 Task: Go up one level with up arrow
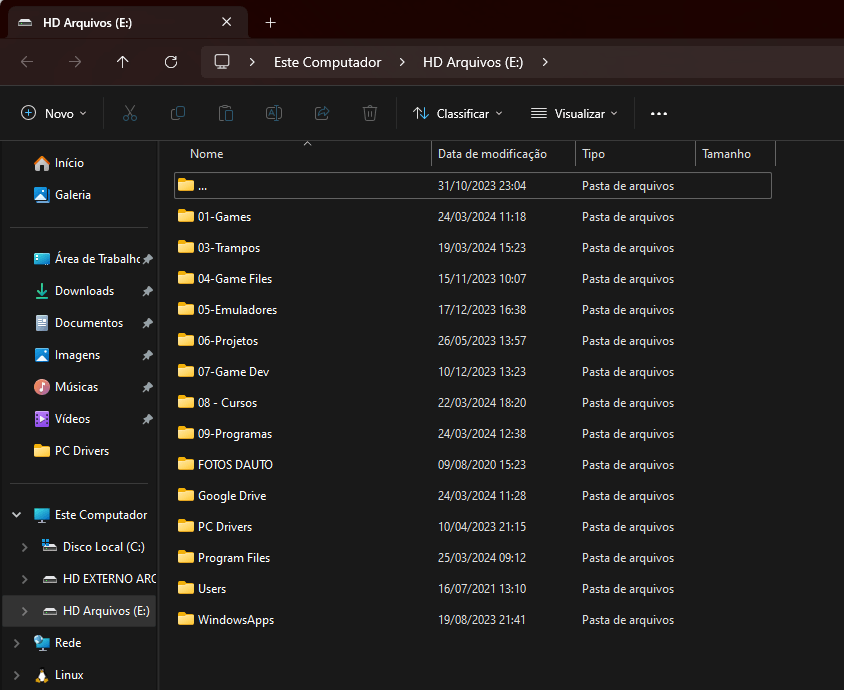[x=123, y=62]
